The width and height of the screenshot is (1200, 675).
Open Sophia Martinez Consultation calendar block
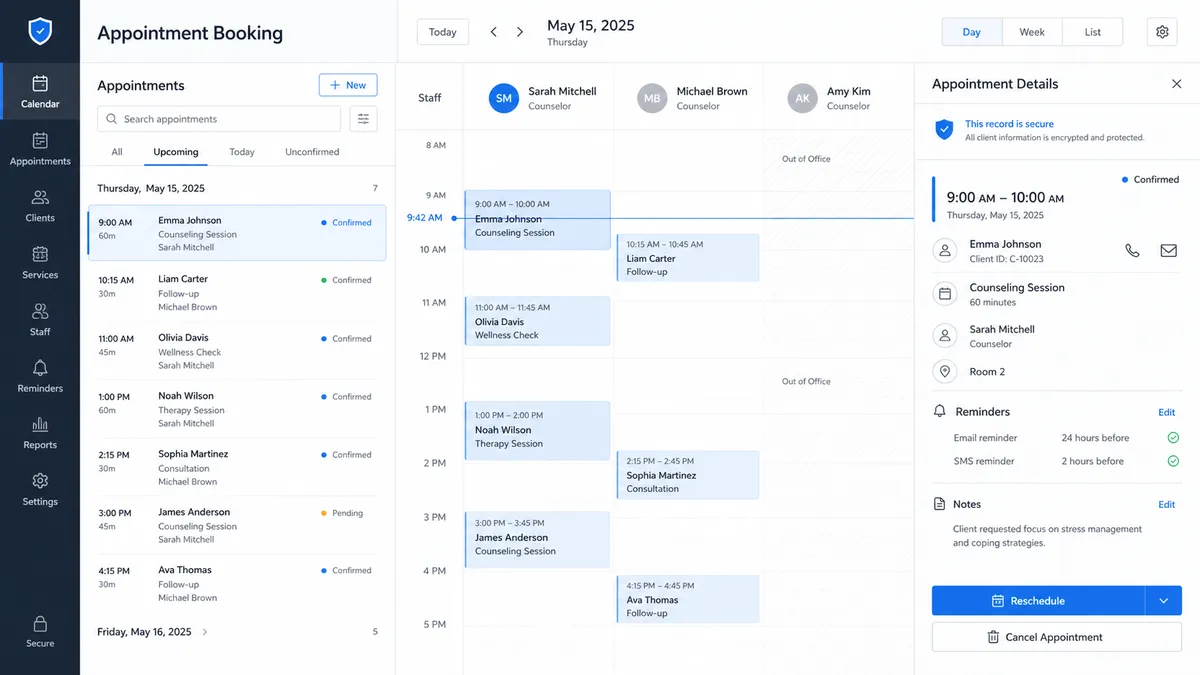[688, 475]
